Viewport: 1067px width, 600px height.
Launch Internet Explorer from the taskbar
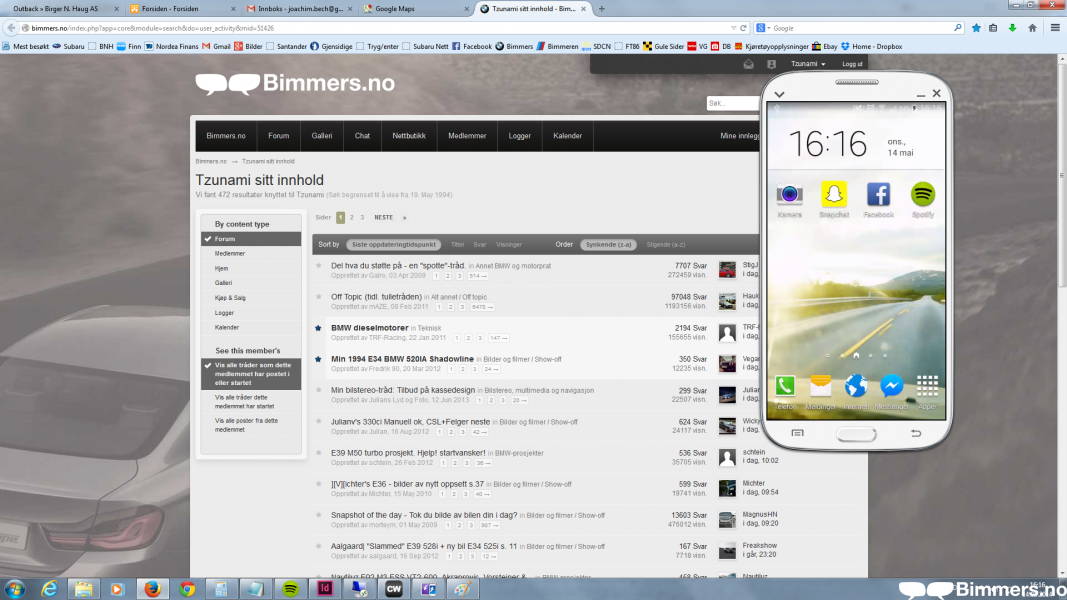tap(49, 589)
